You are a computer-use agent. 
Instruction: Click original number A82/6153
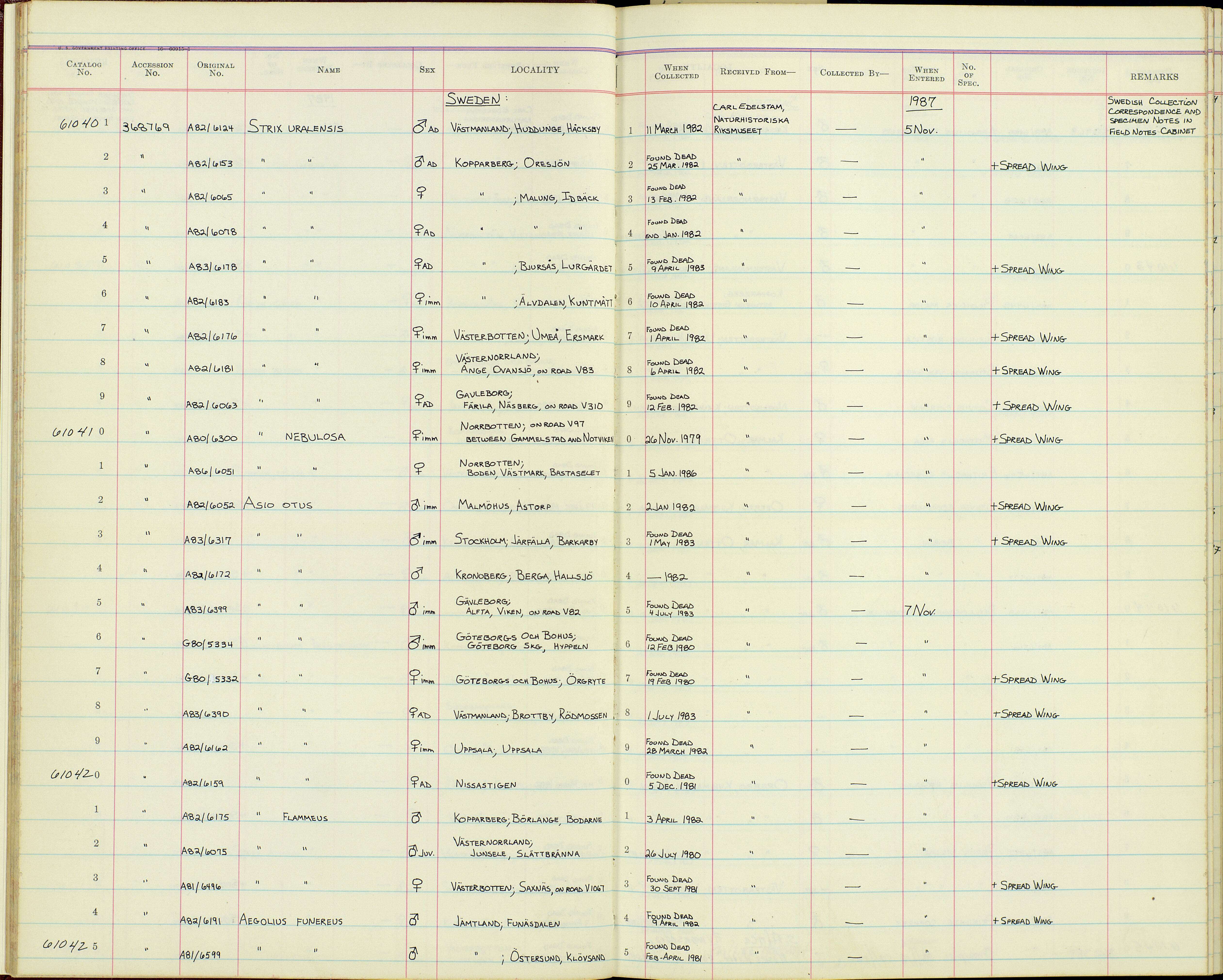click(x=211, y=163)
